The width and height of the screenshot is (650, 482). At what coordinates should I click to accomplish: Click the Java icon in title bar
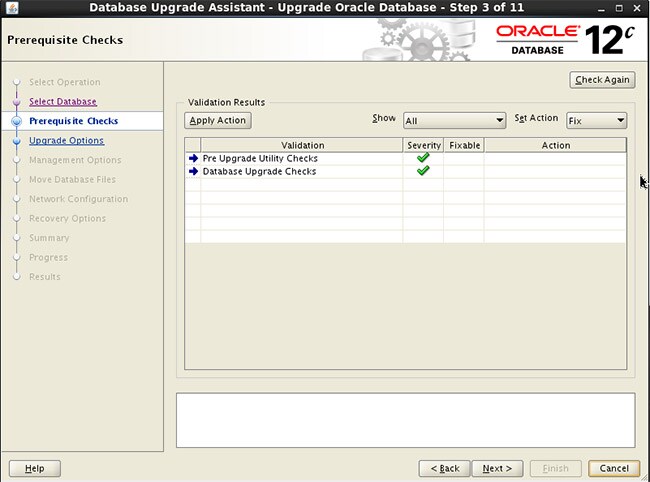12,7
